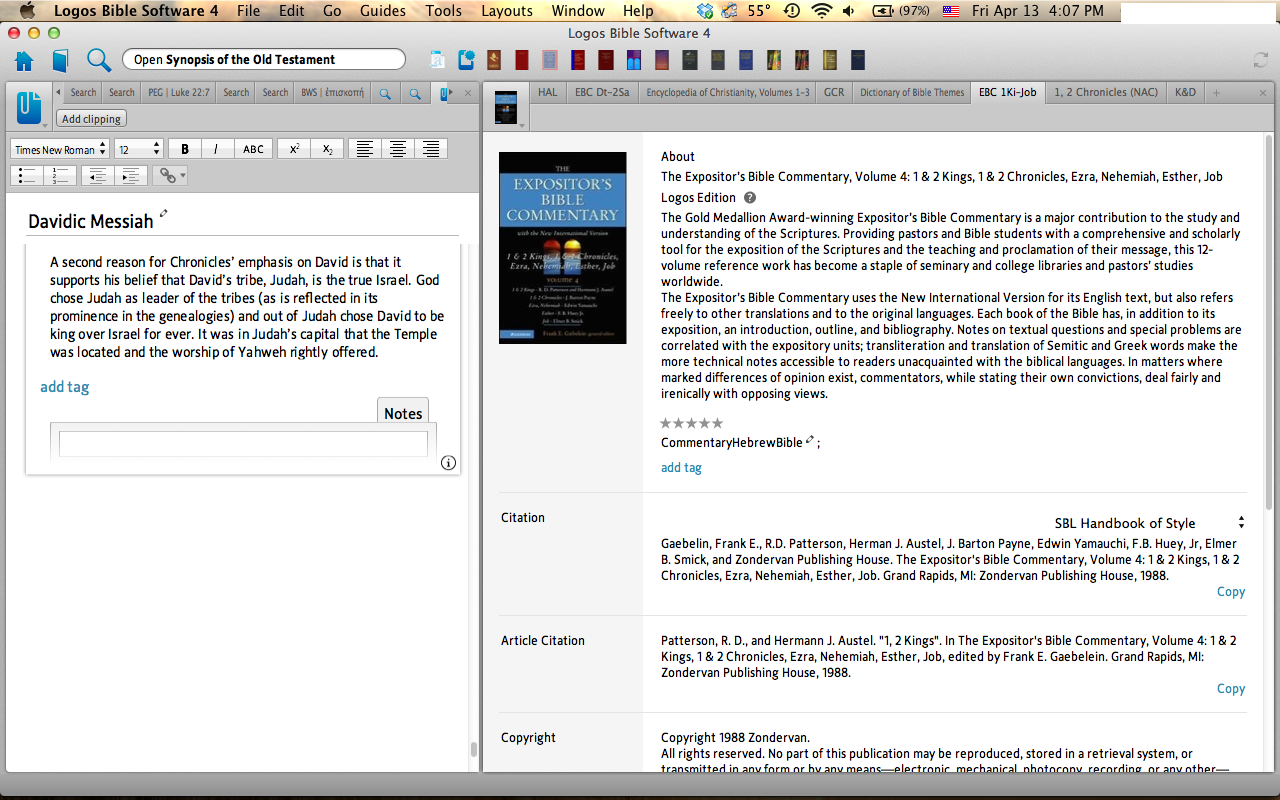
Task: Click the Add clipping button
Action: pos(91,119)
